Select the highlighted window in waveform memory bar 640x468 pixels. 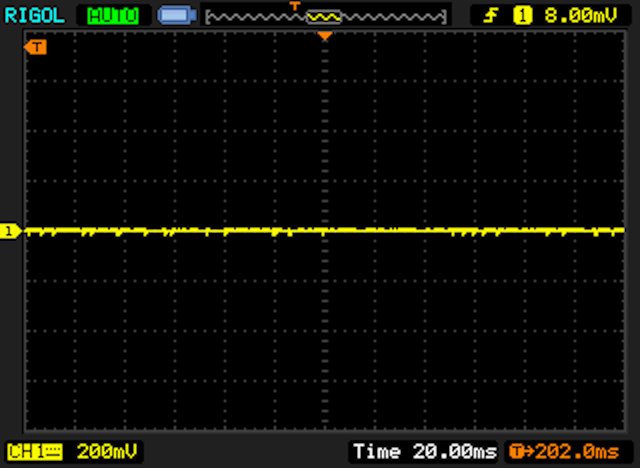pyautogui.click(x=324, y=17)
